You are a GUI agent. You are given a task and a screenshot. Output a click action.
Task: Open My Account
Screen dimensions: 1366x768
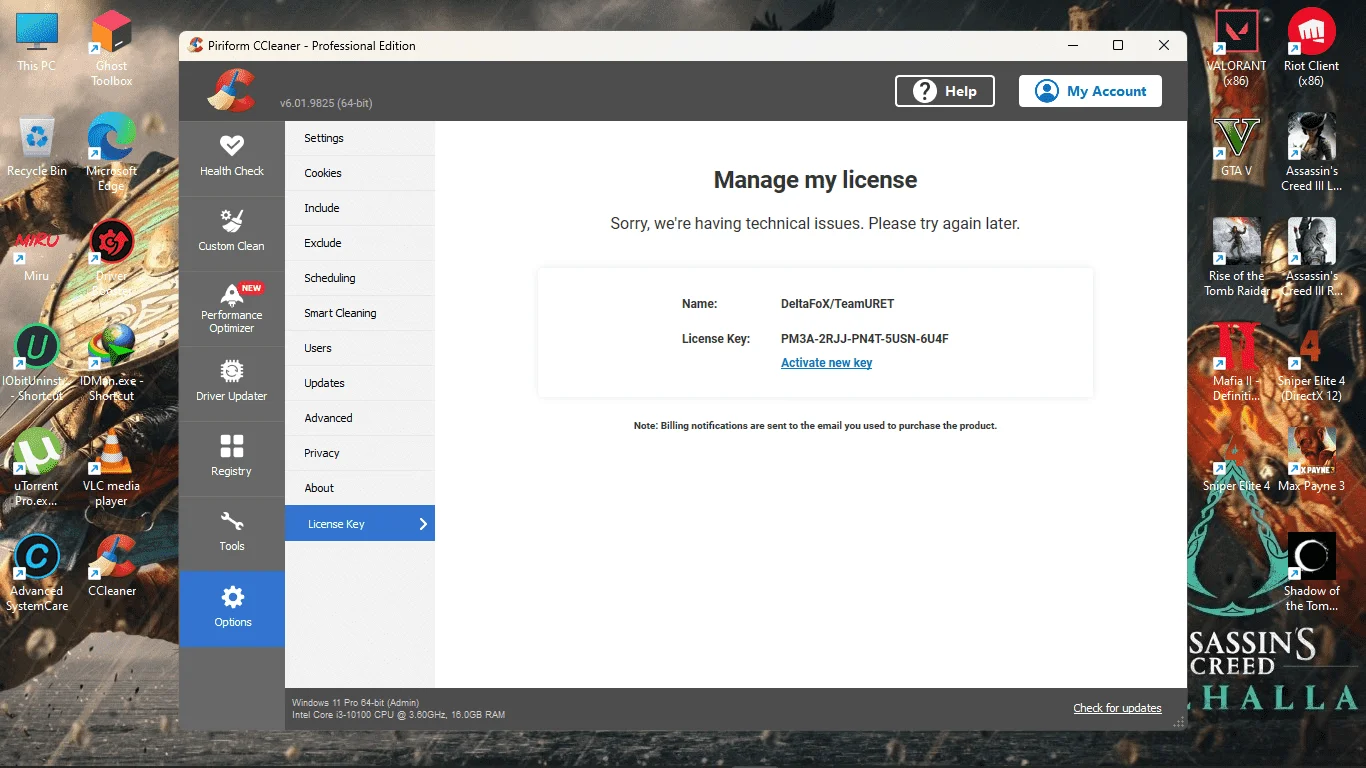[x=1090, y=91]
